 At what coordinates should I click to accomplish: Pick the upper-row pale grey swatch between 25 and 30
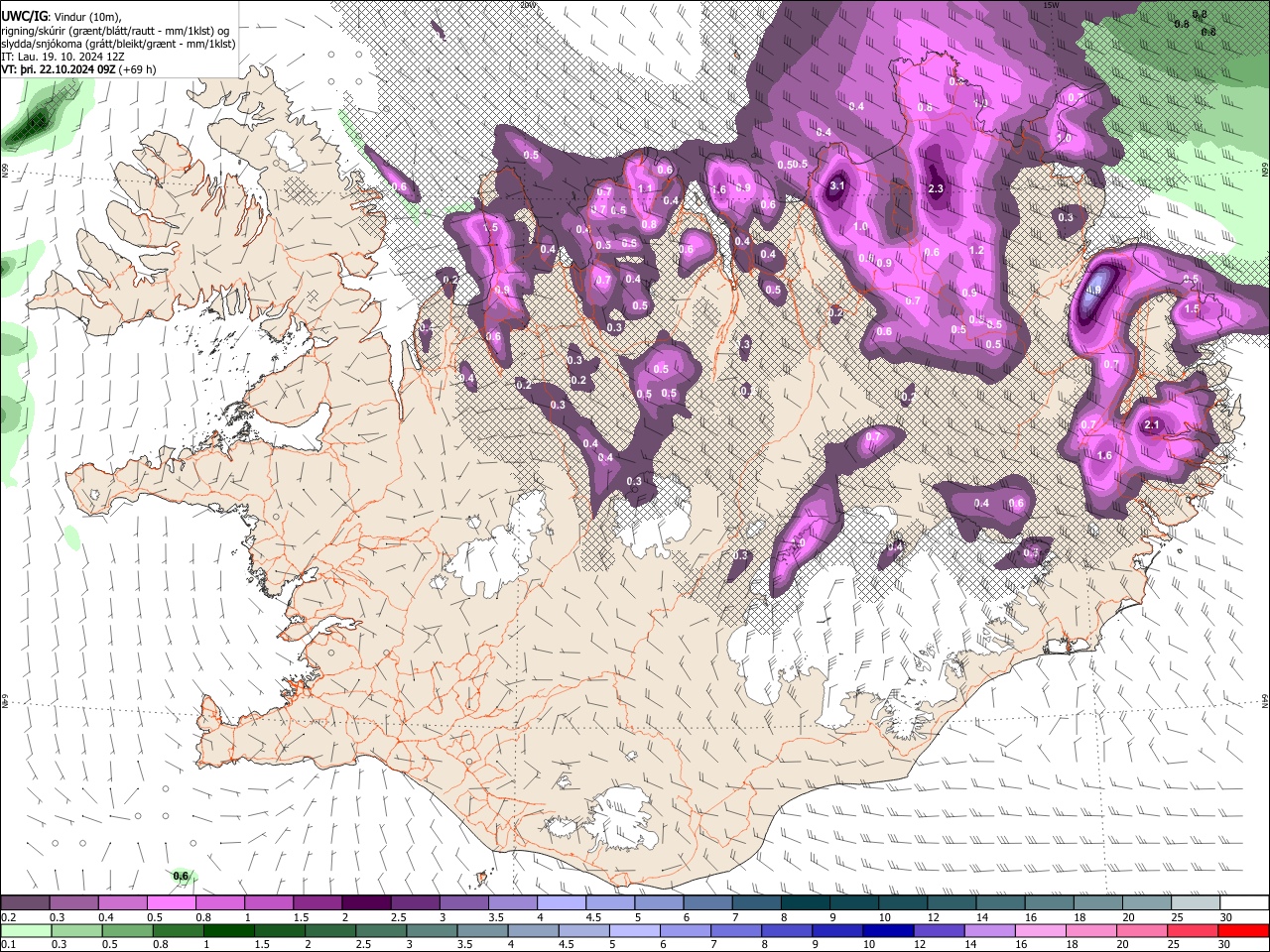pyautogui.click(x=1197, y=903)
